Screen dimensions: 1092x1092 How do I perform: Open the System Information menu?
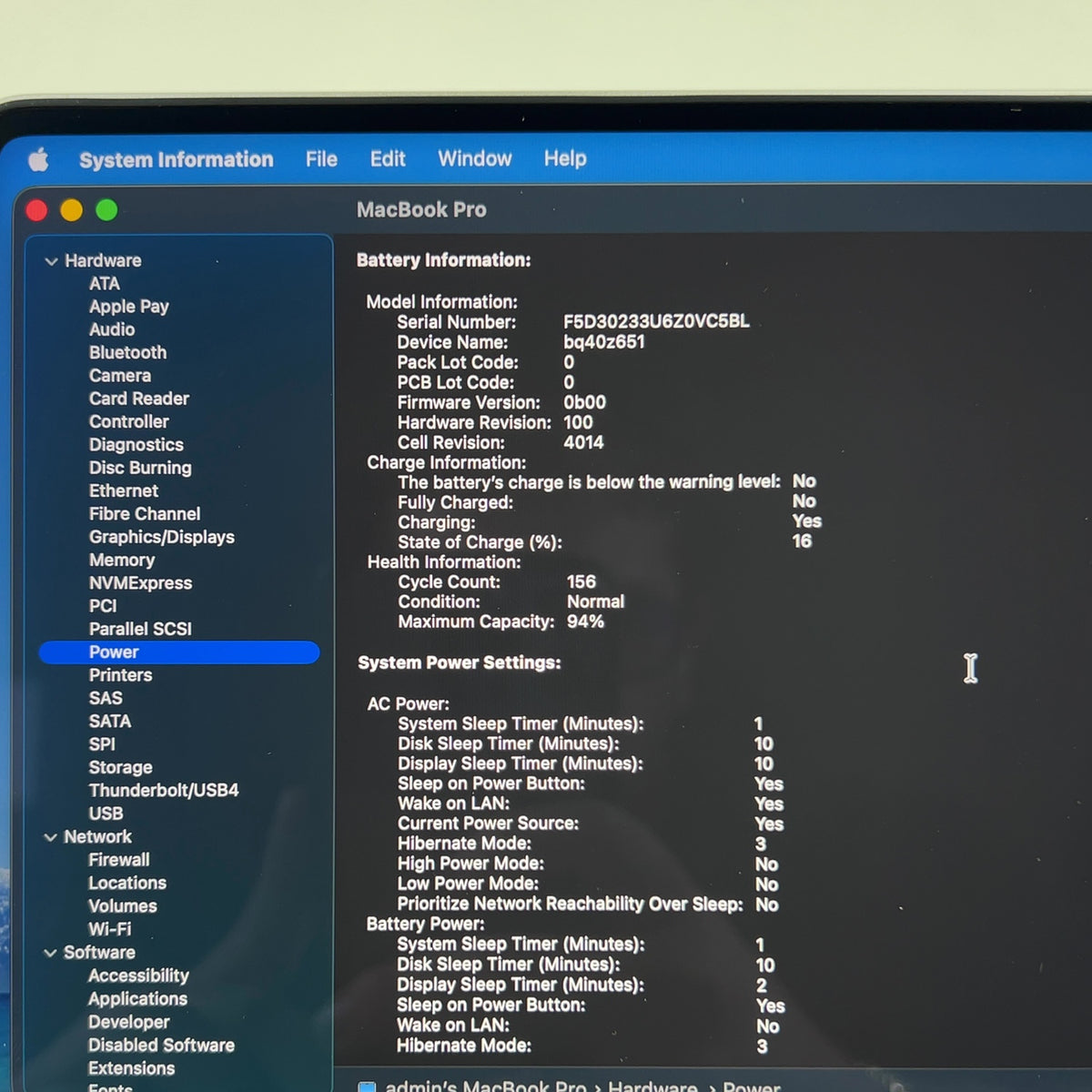[176, 160]
